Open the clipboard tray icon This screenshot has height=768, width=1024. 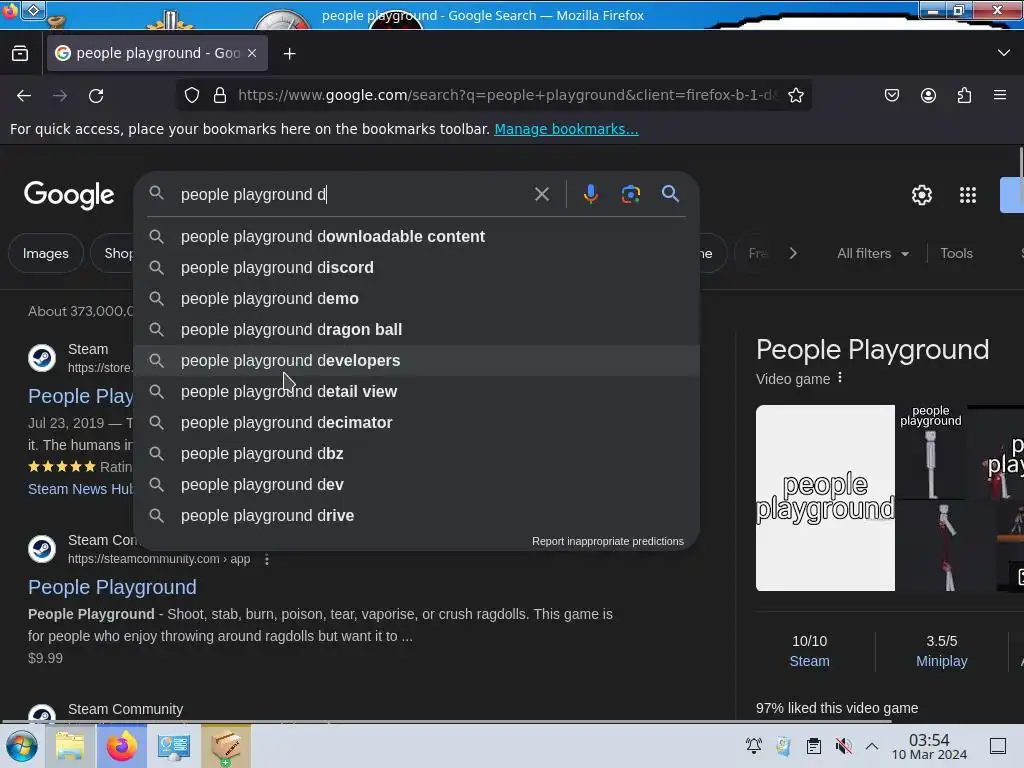(814, 746)
